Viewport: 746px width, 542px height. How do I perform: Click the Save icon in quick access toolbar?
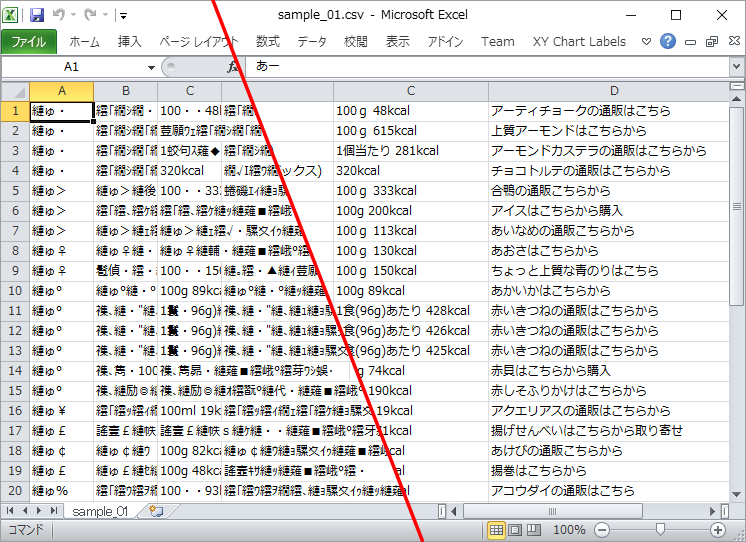point(37,15)
